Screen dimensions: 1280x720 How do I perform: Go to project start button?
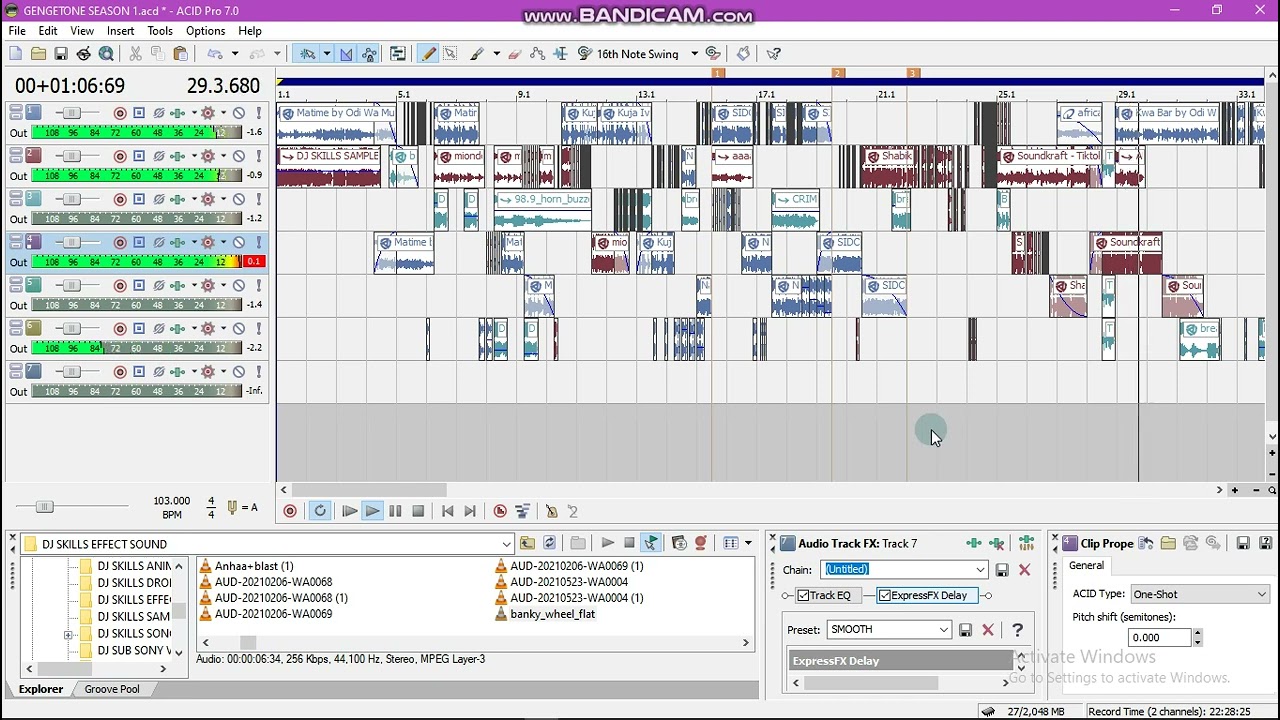pyautogui.click(x=447, y=511)
